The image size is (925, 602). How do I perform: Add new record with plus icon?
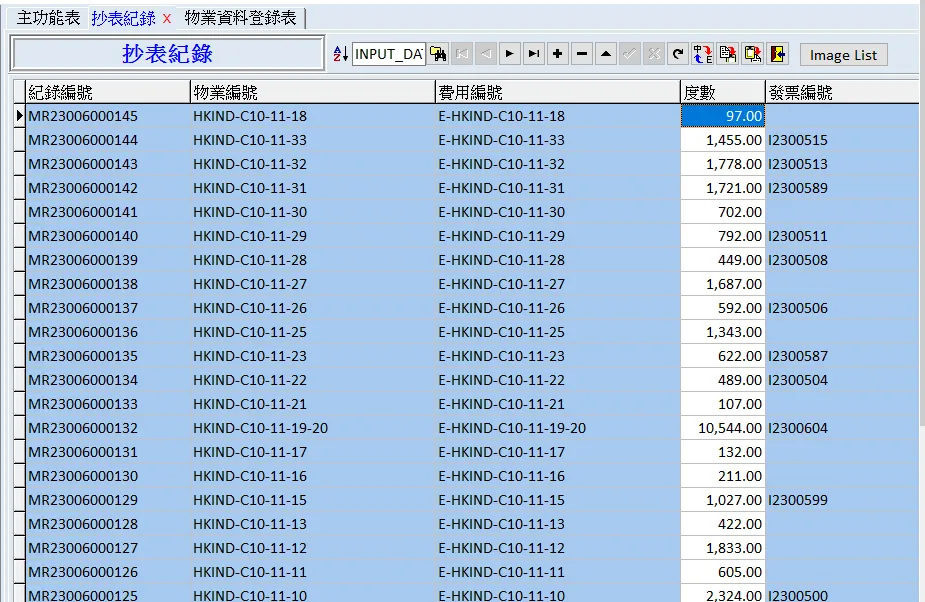(x=558, y=54)
